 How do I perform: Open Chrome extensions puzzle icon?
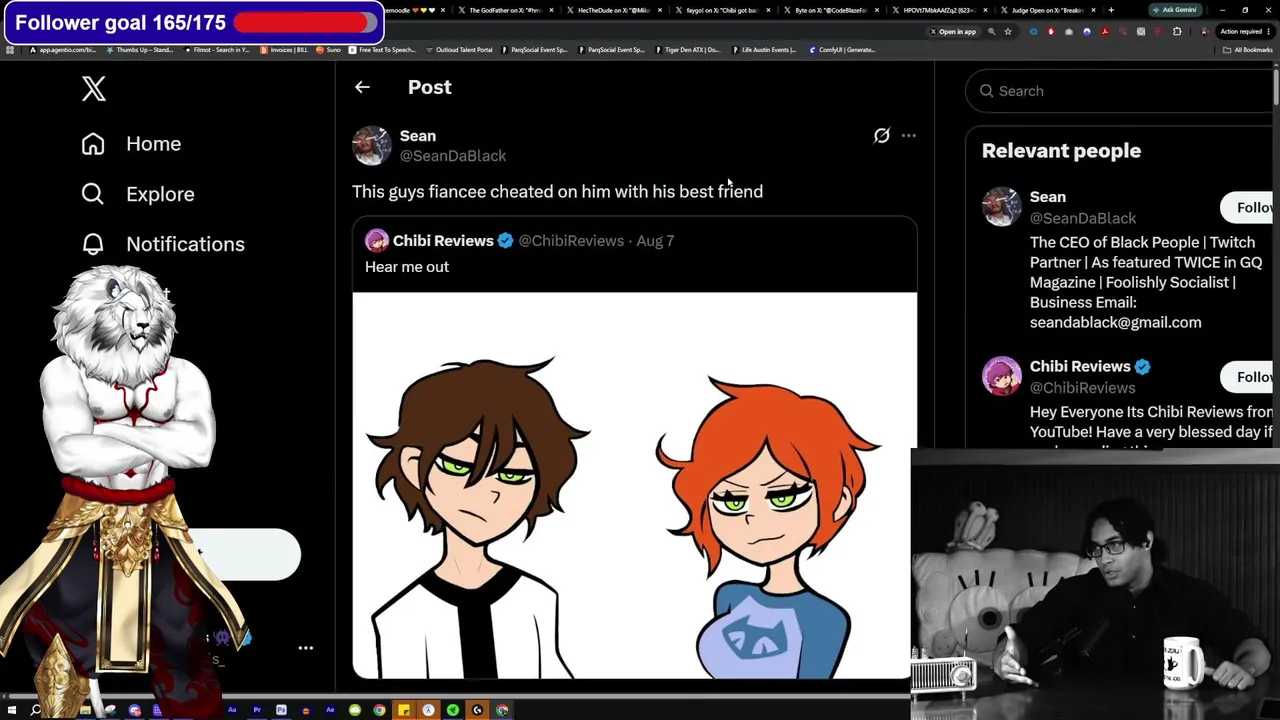point(1177,32)
